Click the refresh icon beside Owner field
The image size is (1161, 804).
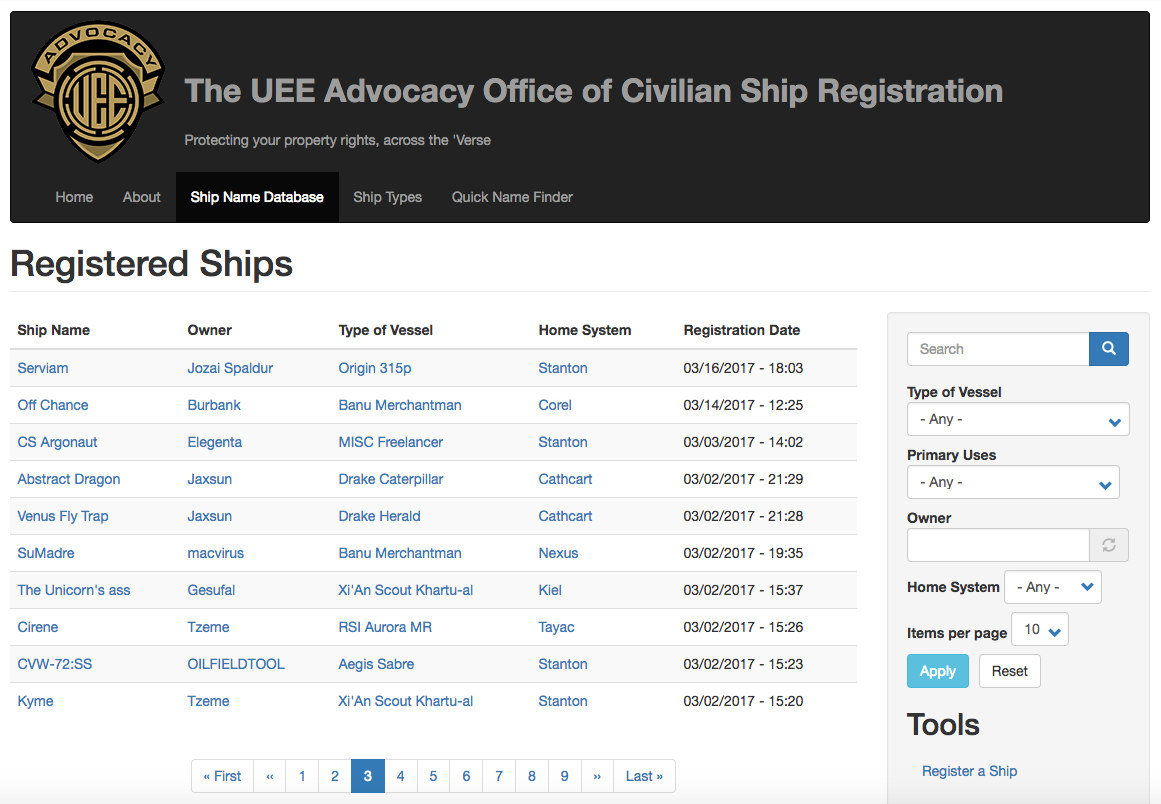tap(1108, 545)
